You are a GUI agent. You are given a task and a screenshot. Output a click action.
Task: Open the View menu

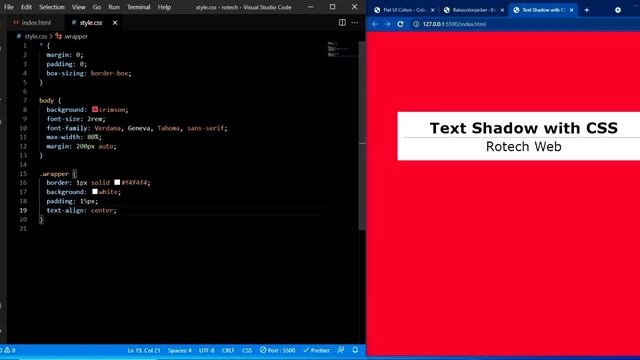tap(78, 7)
